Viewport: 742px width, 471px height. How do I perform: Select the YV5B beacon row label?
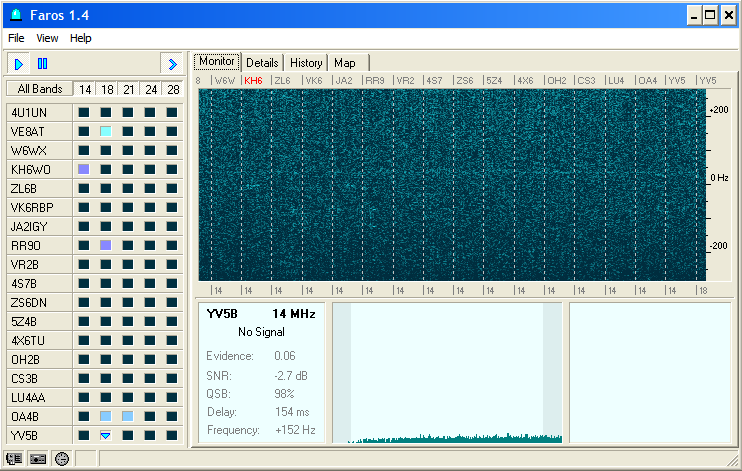[x=40, y=435]
